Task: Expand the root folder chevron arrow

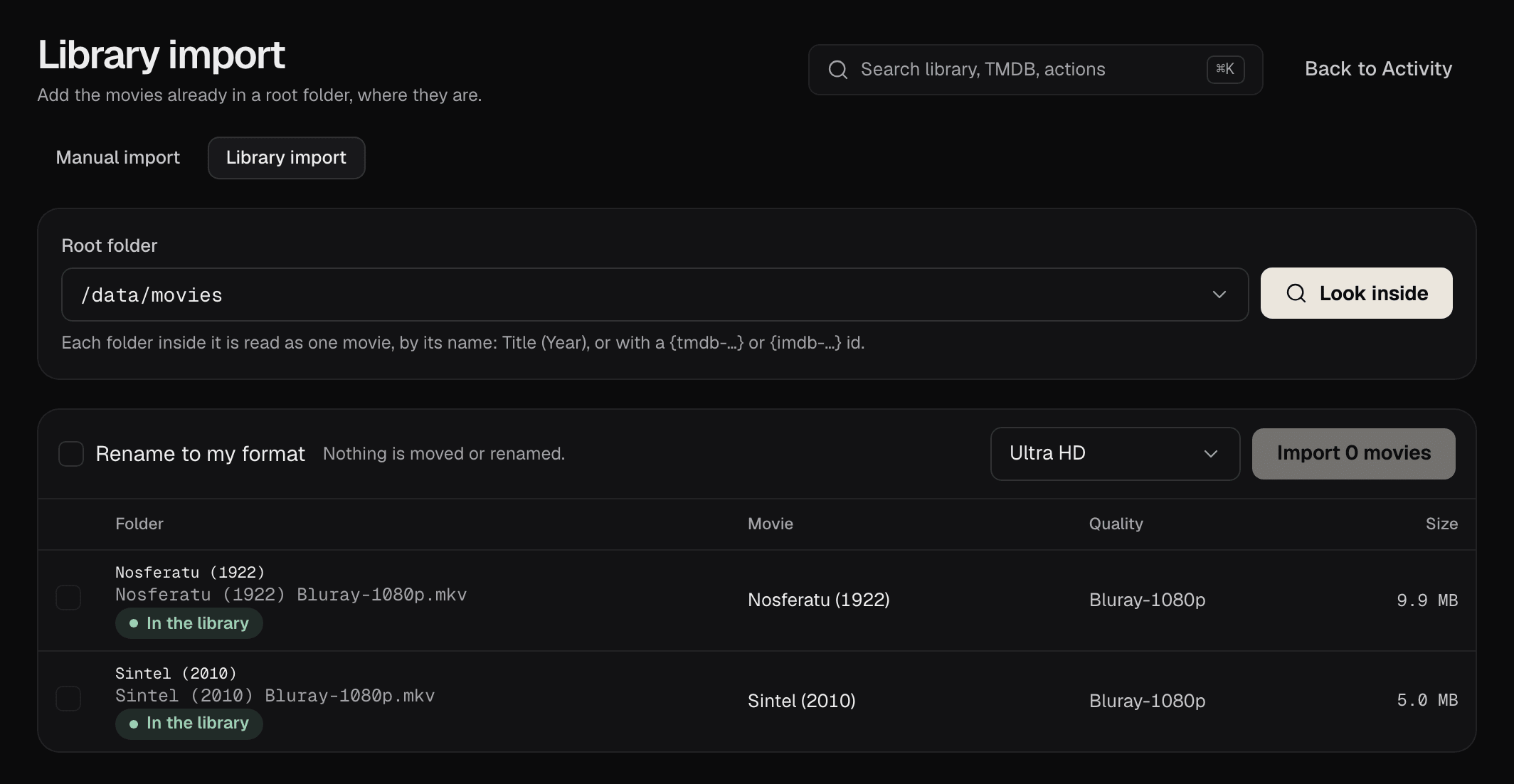Action: [x=1219, y=295]
